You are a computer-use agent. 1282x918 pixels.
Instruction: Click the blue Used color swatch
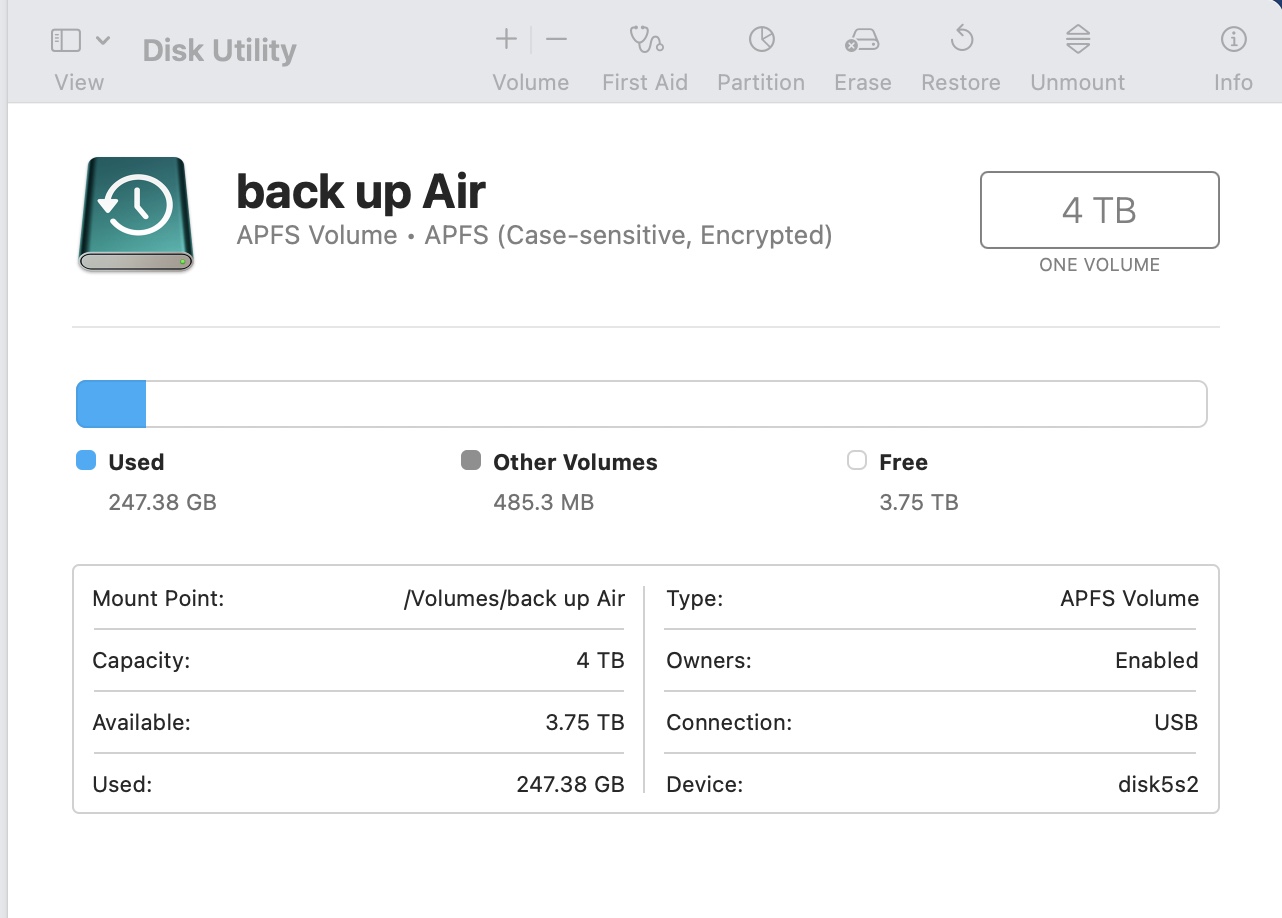(x=86, y=461)
